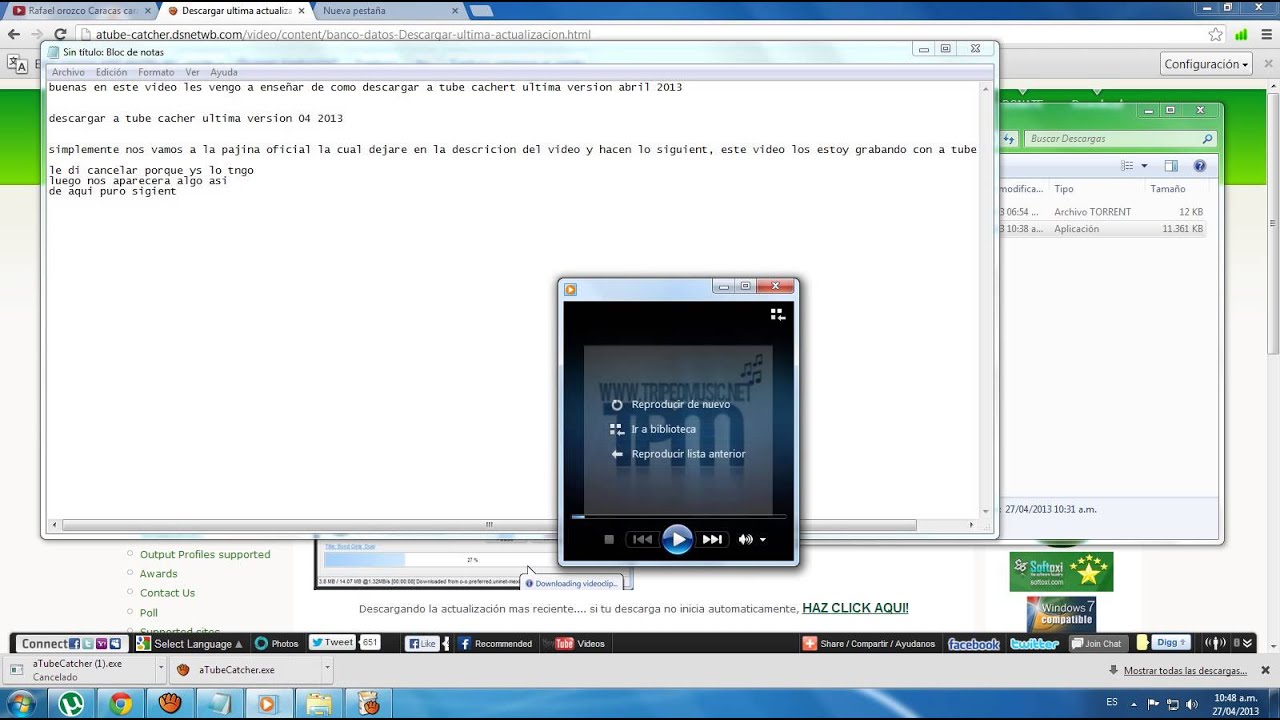
Task: Reload the page in Chrome
Action: tap(61, 34)
